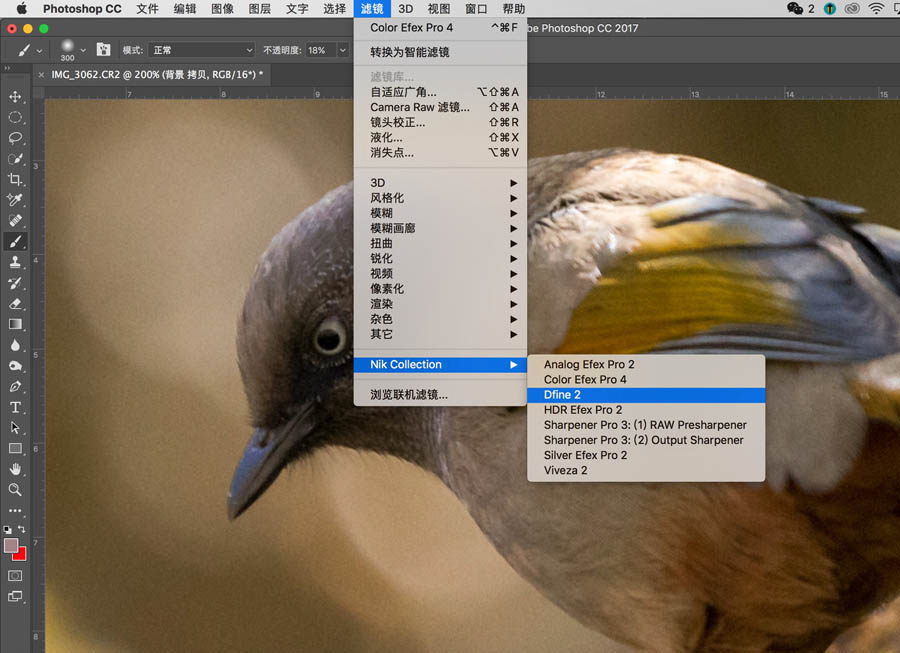Select the Gradient tool

coord(15,324)
